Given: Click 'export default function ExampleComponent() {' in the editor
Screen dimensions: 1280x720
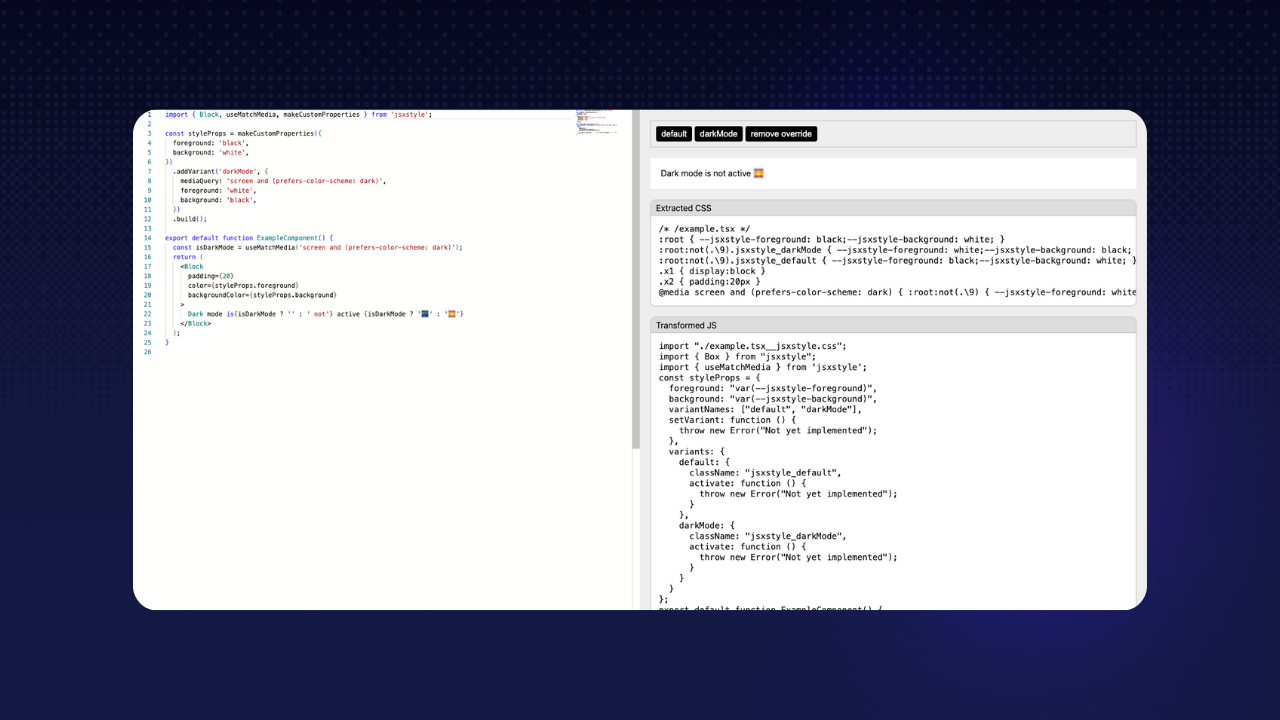Looking at the screenshot, I should click(249, 238).
